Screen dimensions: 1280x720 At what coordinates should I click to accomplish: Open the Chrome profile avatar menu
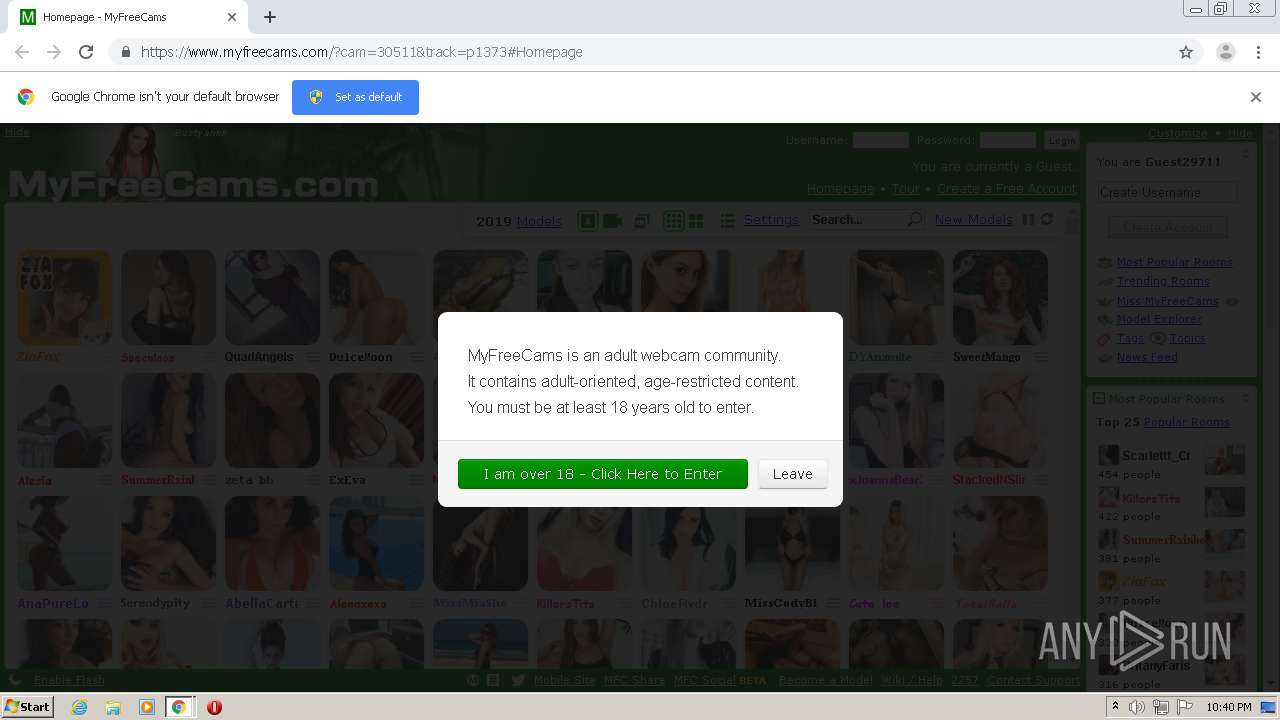[x=1225, y=52]
